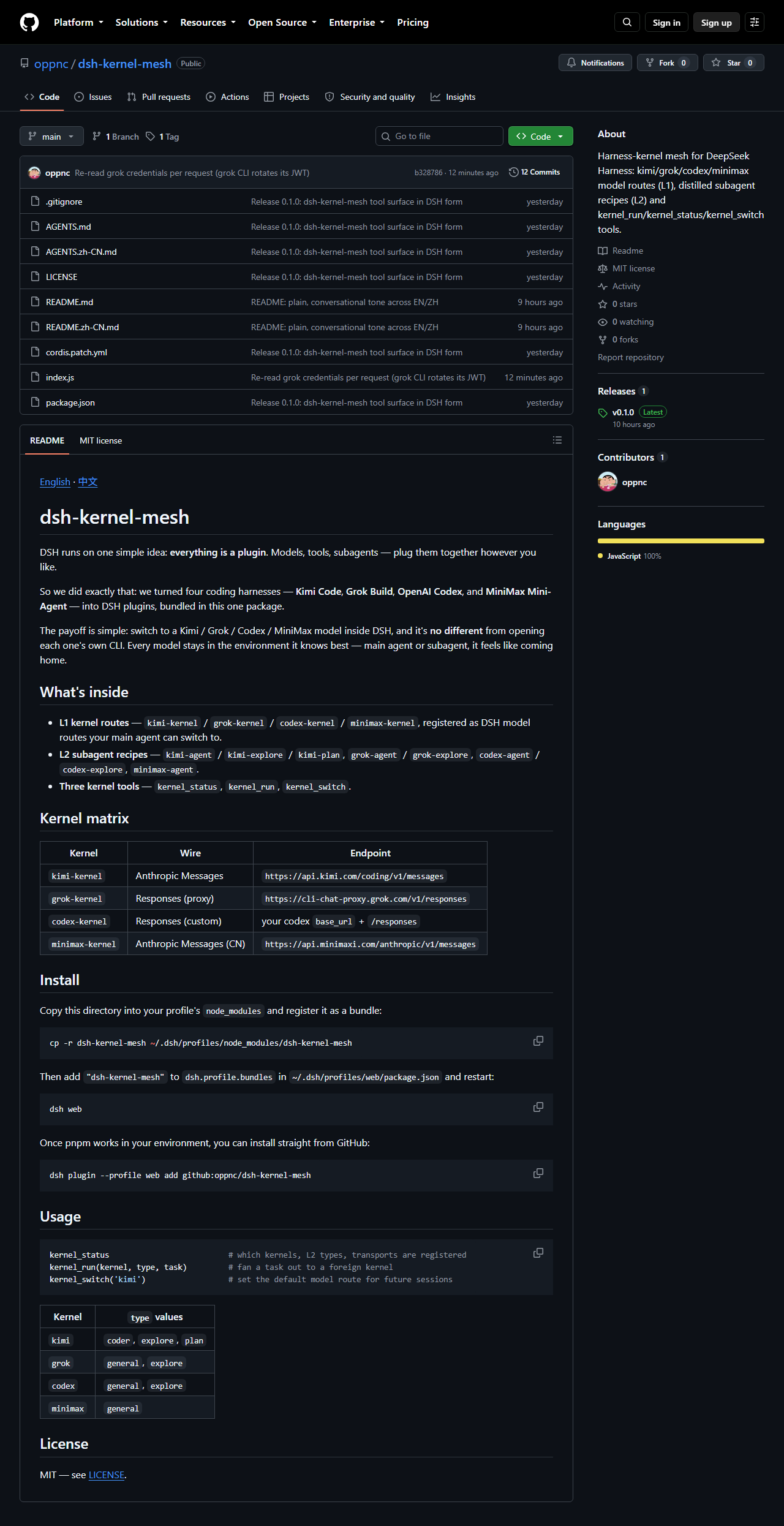Viewport: 784px width, 1526px height.
Task: Copy the dsh web command
Action: click(538, 1107)
